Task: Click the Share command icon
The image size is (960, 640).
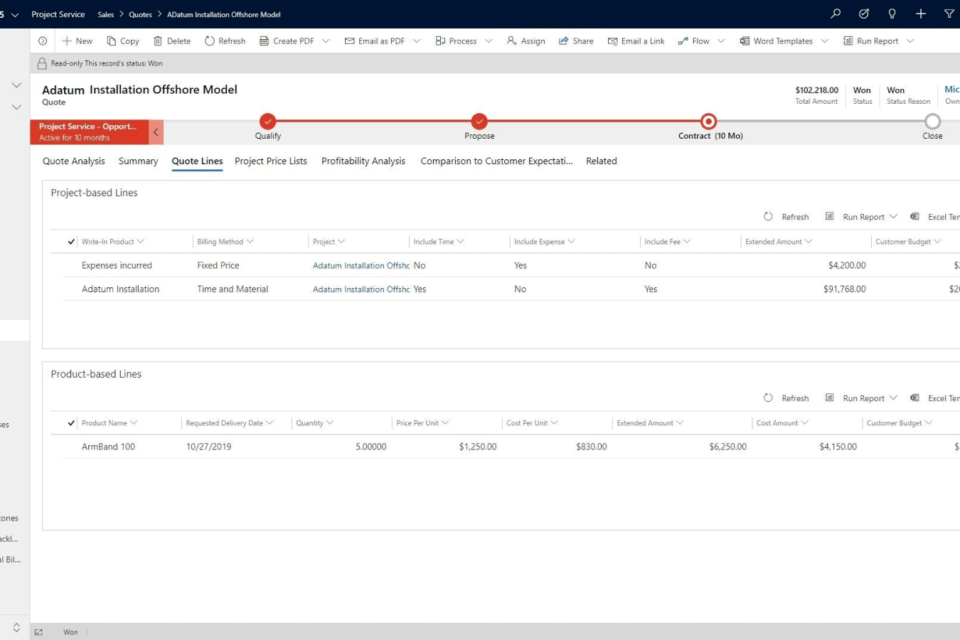Action: click(564, 41)
